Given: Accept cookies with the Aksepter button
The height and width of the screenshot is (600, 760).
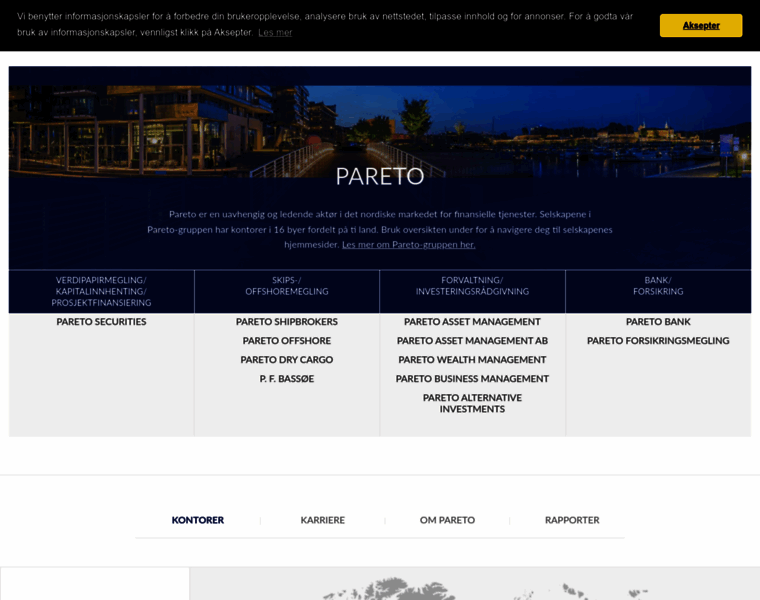Looking at the screenshot, I should [x=700, y=26].
